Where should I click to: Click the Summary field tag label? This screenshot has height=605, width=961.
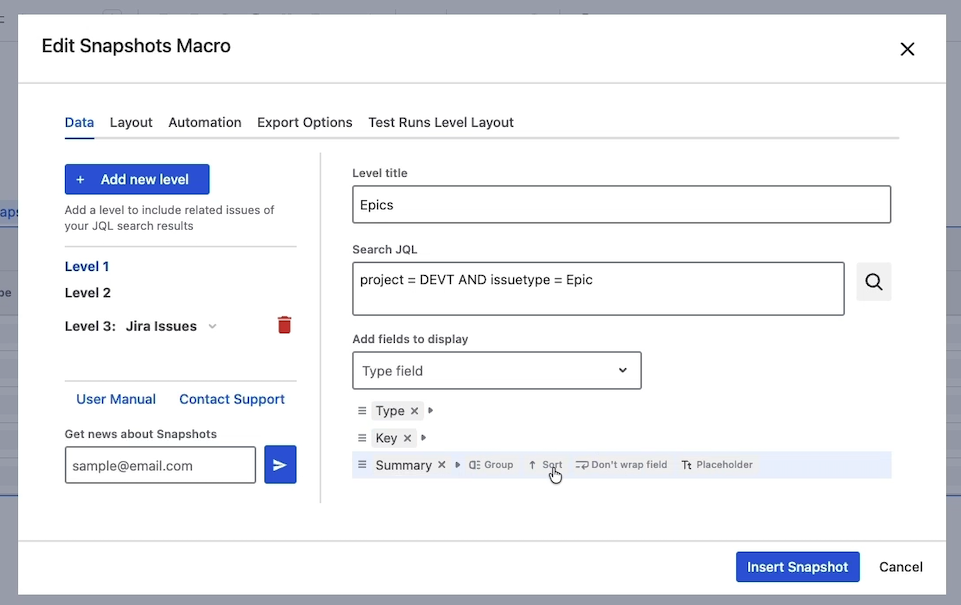[x=403, y=465]
